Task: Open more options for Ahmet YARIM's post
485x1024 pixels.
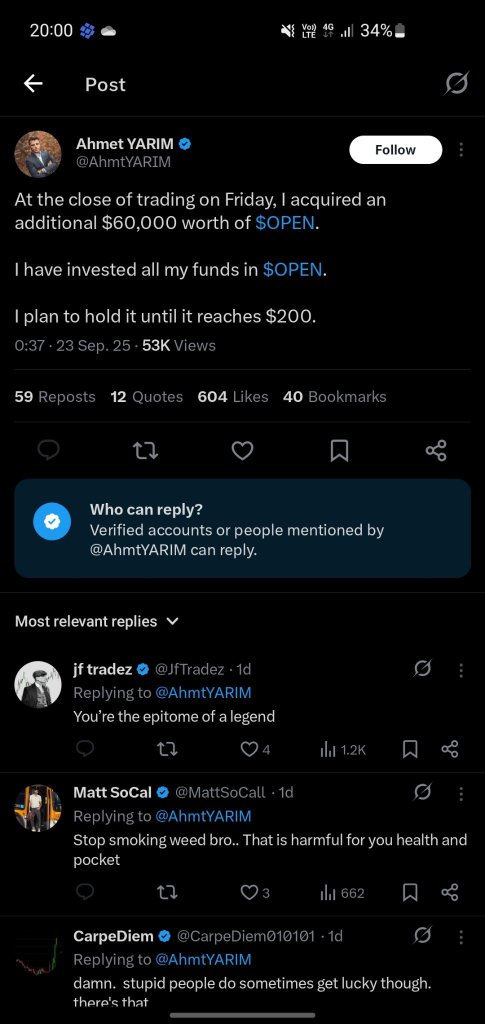Action: tap(462, 150)
